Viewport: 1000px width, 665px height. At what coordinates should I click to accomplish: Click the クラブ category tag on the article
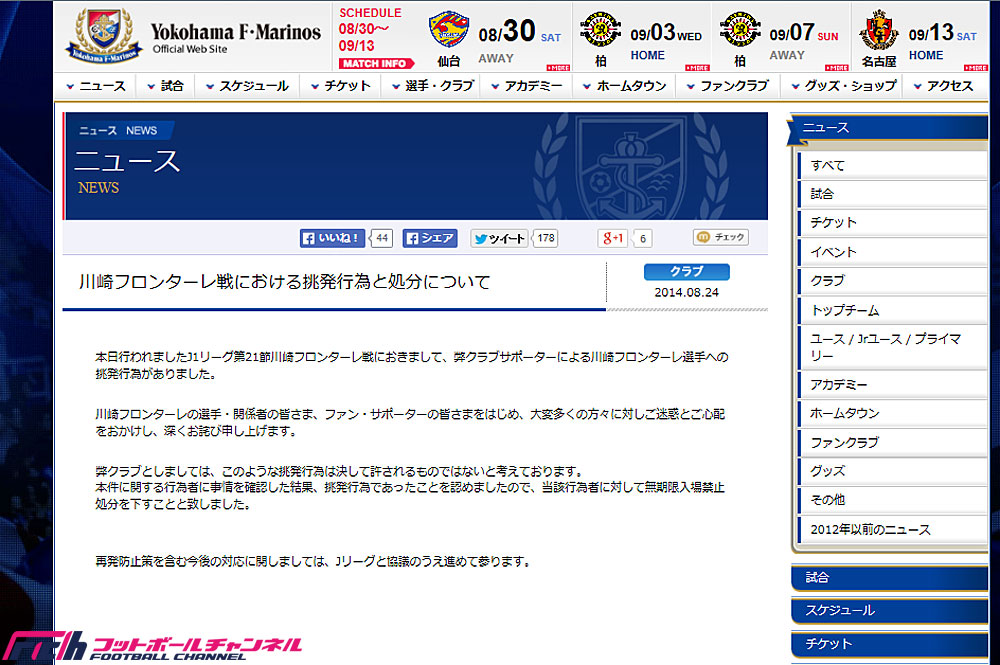coord(685,272)
